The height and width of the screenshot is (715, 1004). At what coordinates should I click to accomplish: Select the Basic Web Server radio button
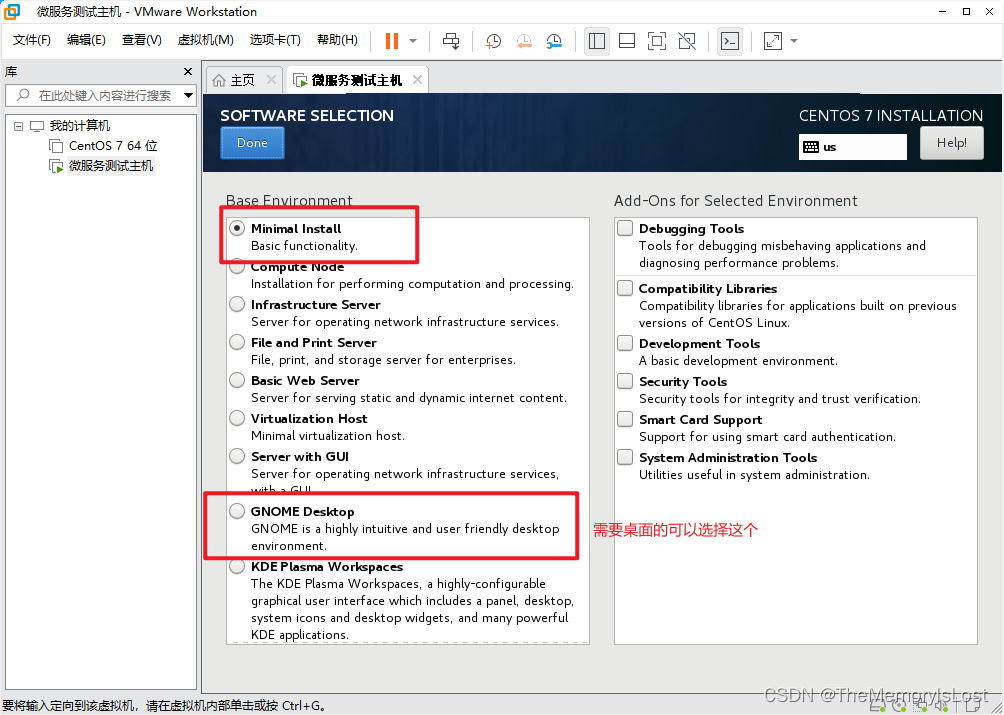coord(237,380)
